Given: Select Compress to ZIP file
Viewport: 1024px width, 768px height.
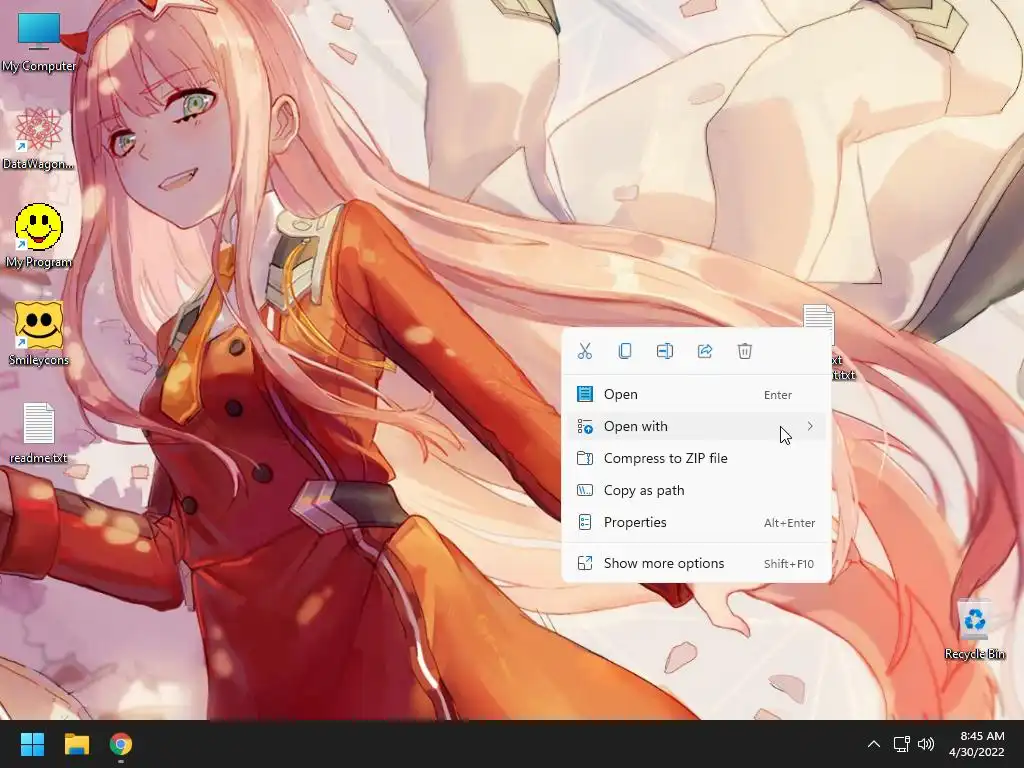Looking at the screenshot, I should (696, 458).
